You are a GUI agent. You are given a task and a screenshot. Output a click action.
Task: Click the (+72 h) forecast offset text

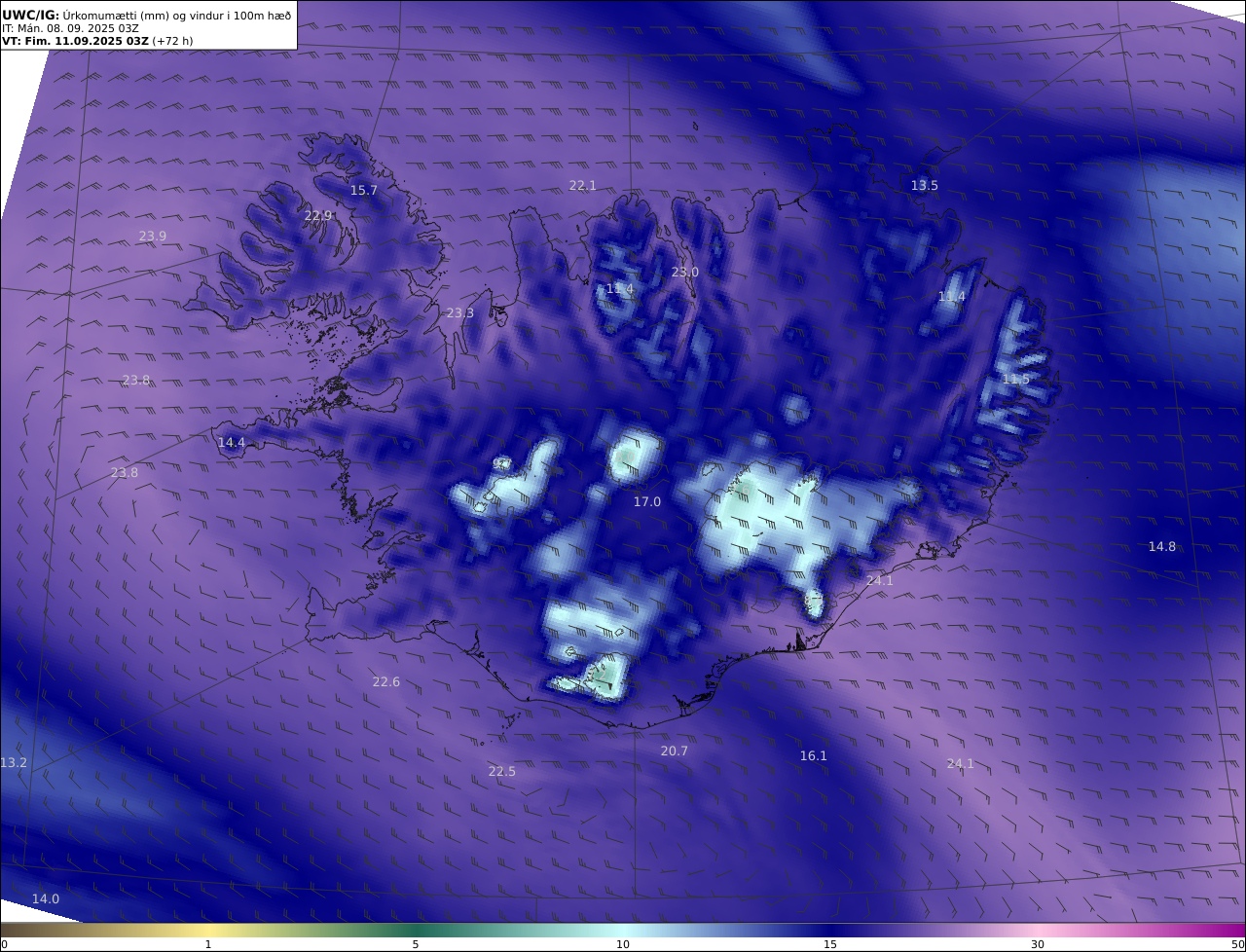172,42
